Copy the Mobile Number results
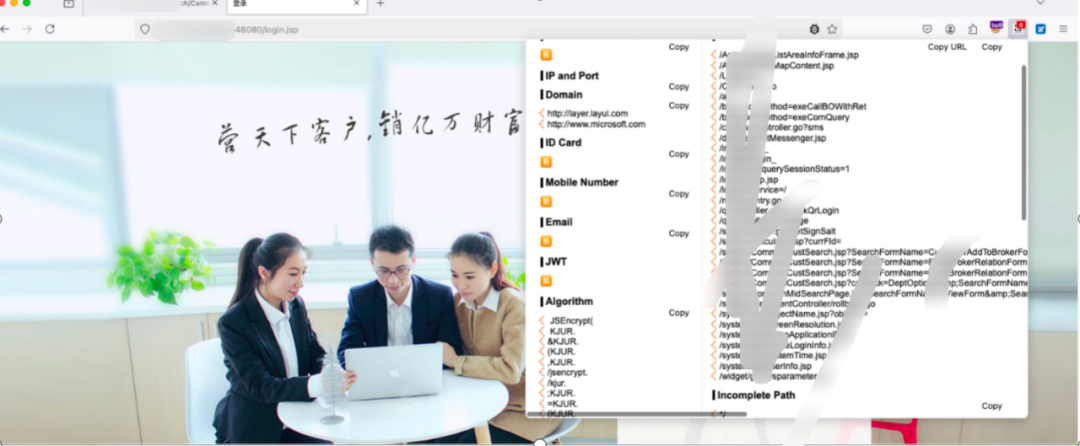 pyautogui.click(x=678, y=194)
